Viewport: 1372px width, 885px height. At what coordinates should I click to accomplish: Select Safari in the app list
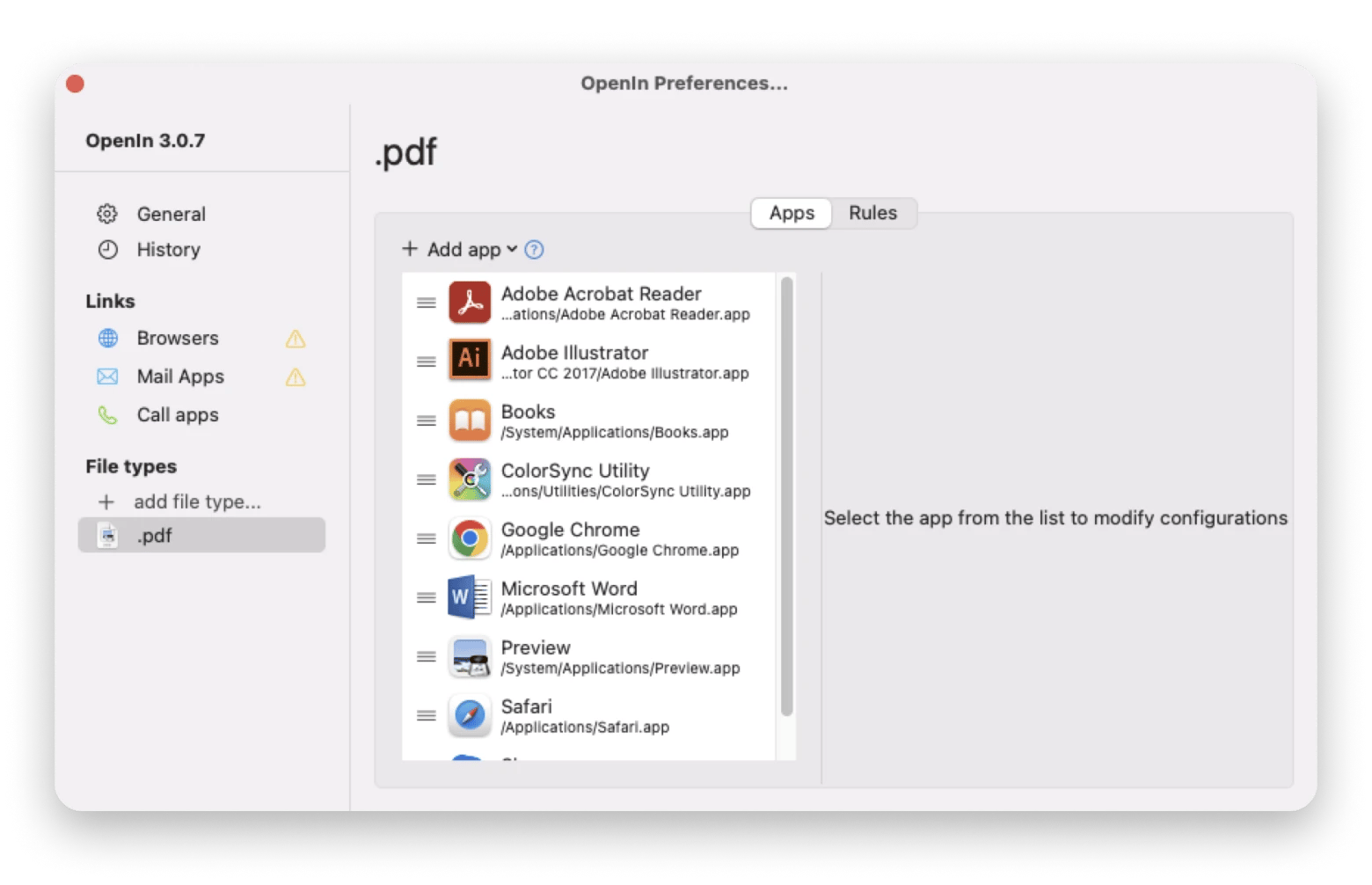tap(526, 706)
